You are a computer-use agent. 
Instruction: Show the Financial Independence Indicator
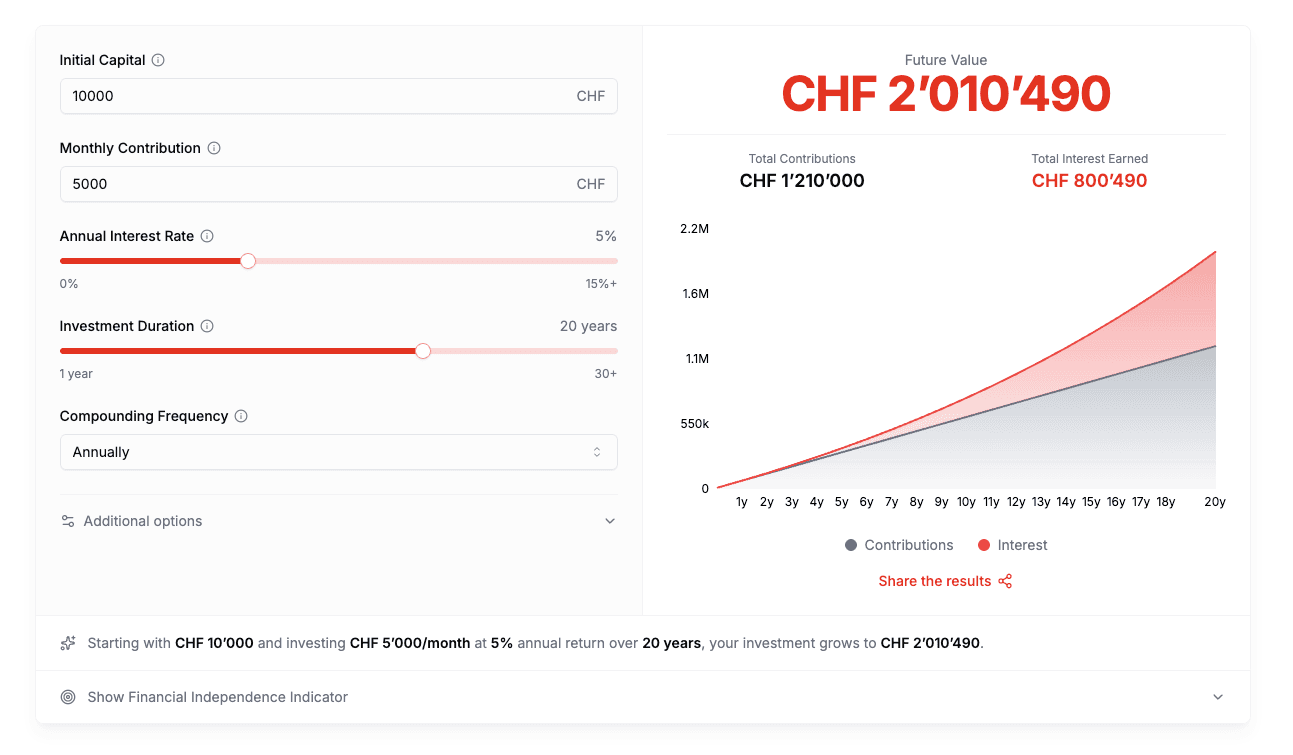click(x=218, y=697)
